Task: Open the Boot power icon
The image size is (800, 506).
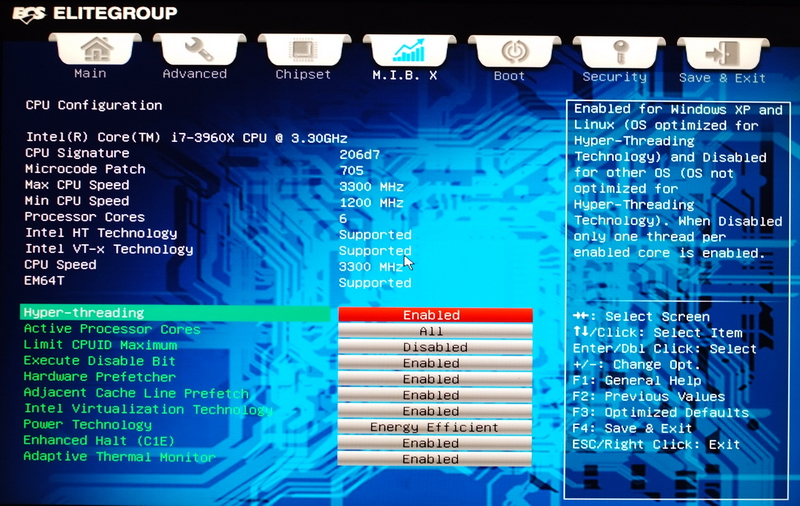Action: point(514,52)
